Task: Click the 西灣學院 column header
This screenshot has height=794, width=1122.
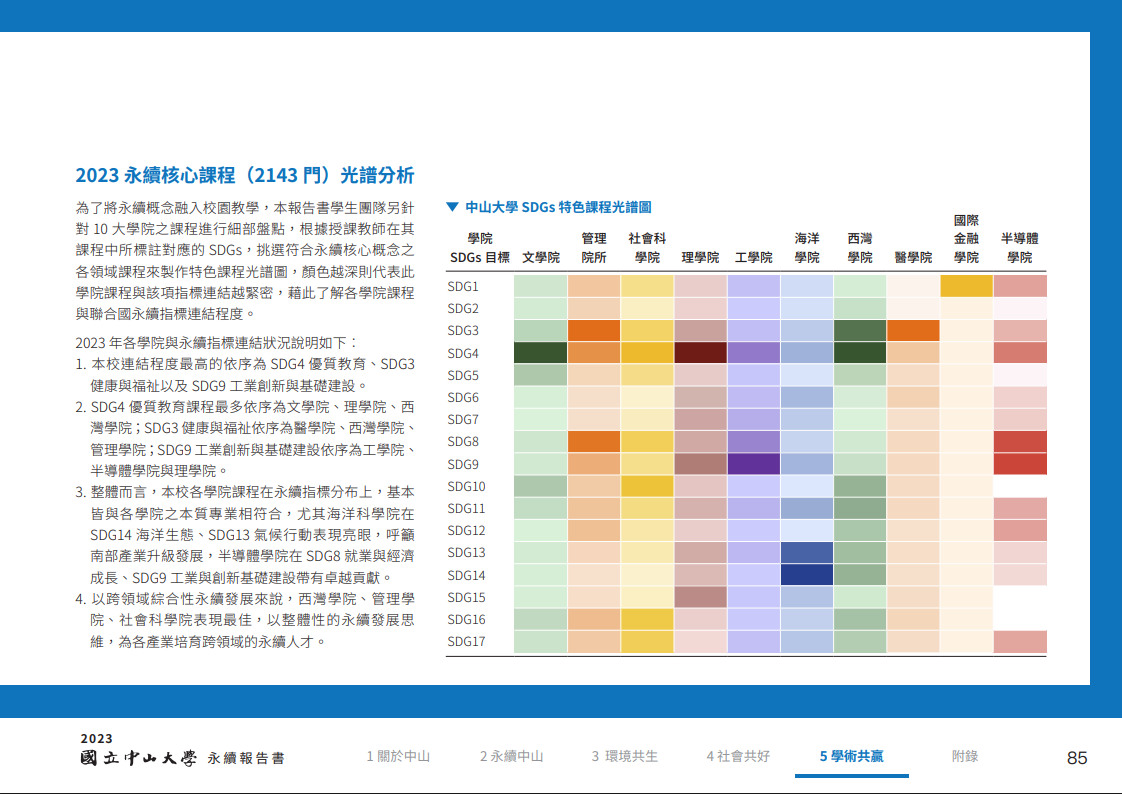Action: (x=859, y=248)
